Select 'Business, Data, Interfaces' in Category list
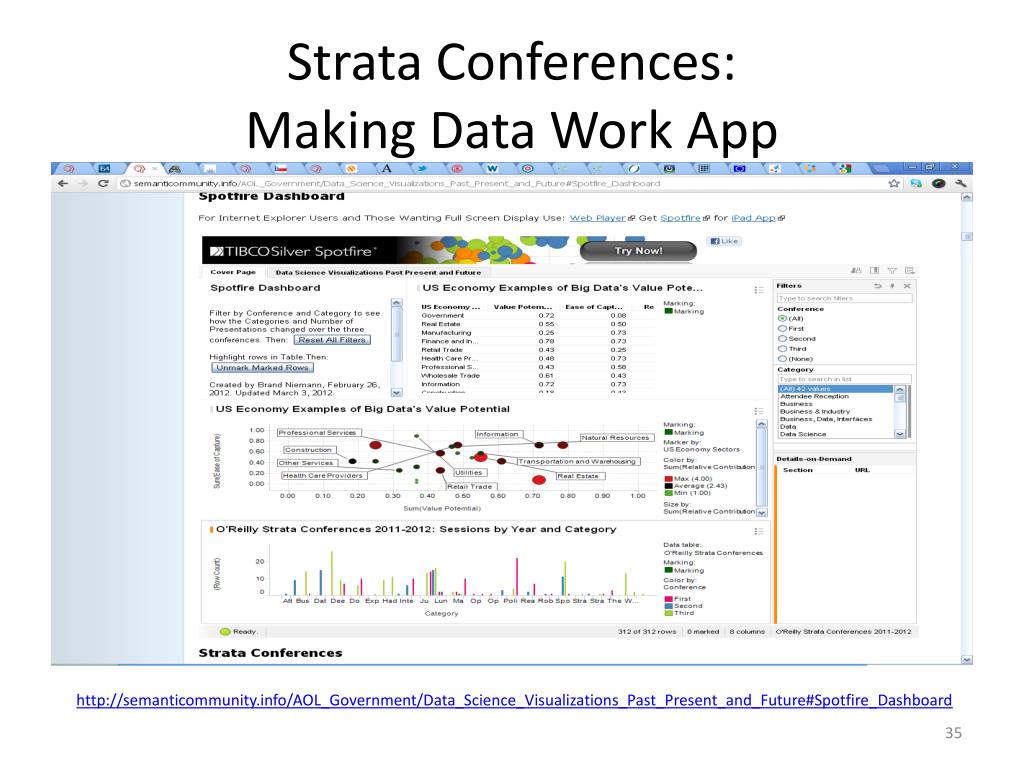 click(x=825, y=419)
